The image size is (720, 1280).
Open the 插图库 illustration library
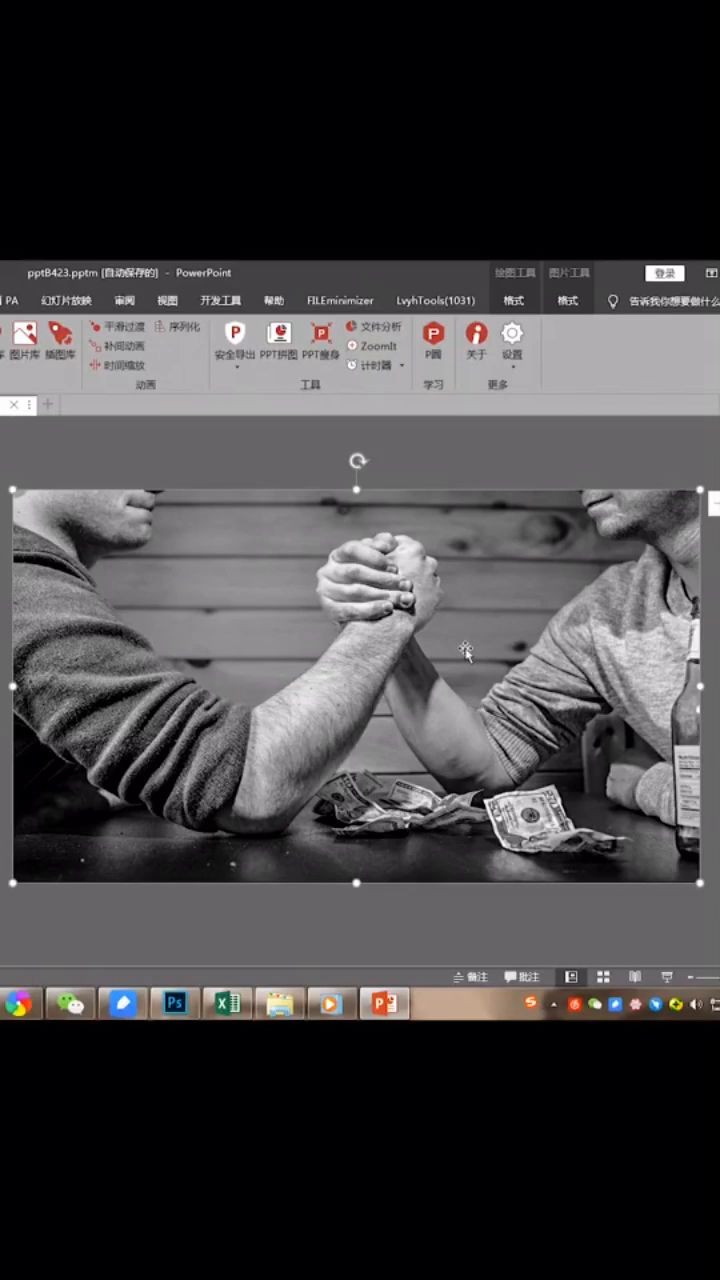click(x=60, y=334)
